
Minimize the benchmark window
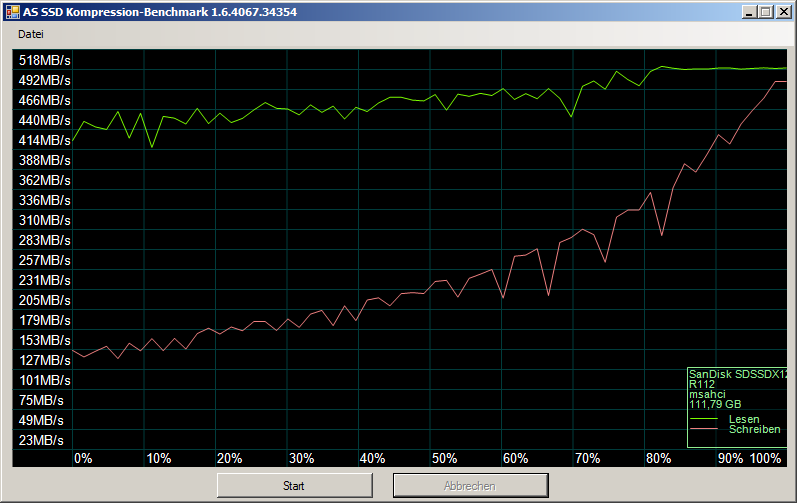[x=748, y=12]
